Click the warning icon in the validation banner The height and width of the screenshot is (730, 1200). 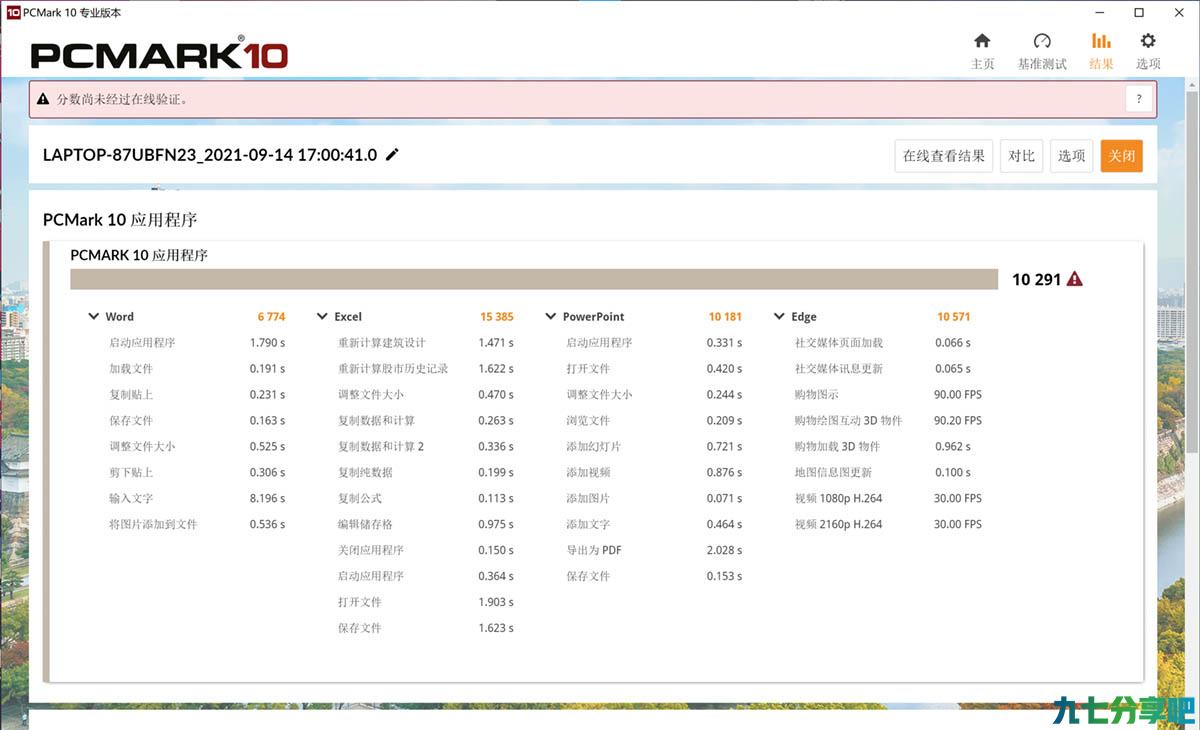point(43,99)
